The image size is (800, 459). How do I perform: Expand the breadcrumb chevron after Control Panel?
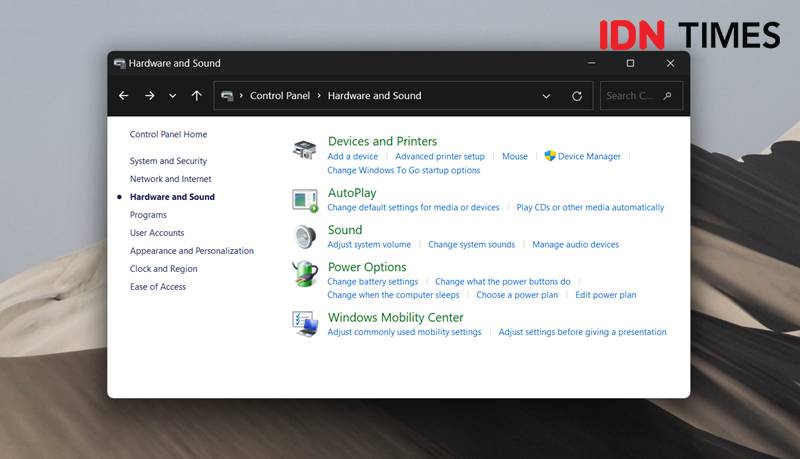pyautogui.click(x=319, y=95)
